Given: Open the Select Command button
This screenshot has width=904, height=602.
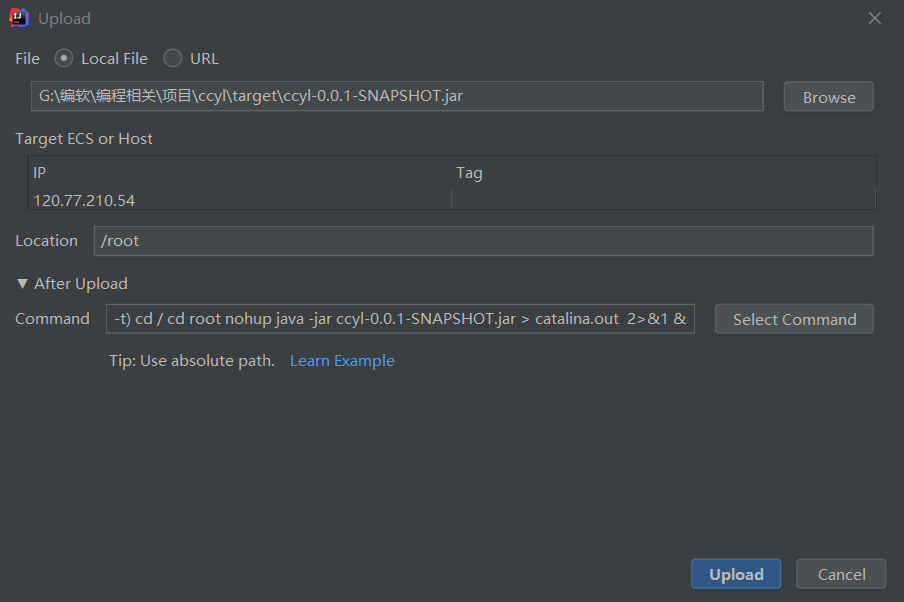Looking at the screenshot, I should pos(794,319).
